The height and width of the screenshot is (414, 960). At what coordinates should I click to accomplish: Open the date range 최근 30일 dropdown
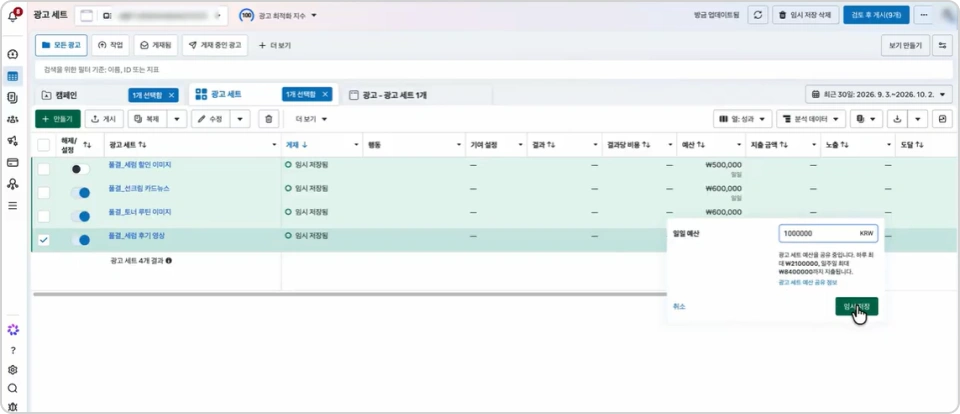pyautogui.click(x=879, y=94)
